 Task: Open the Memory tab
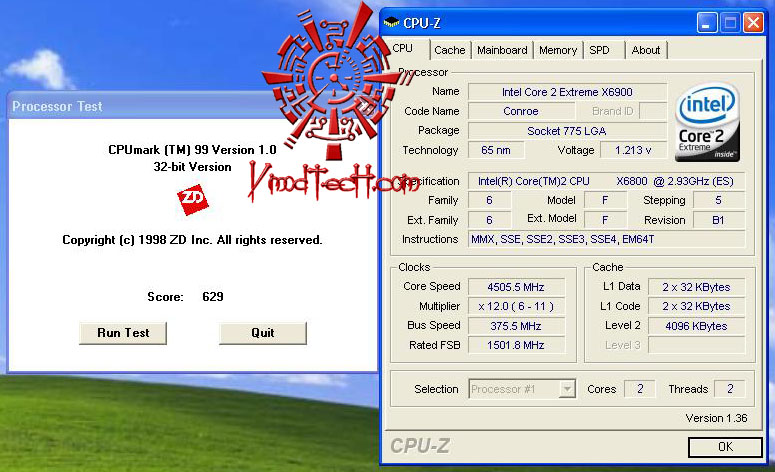click(x=558, y=50)
